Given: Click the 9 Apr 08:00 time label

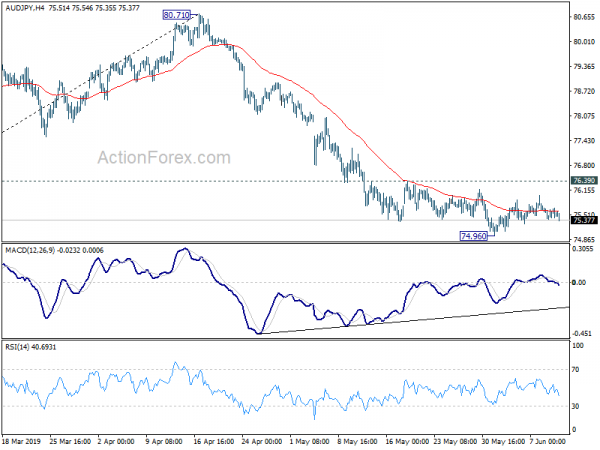Looking at the screenshot, I should tap(163, 441).
